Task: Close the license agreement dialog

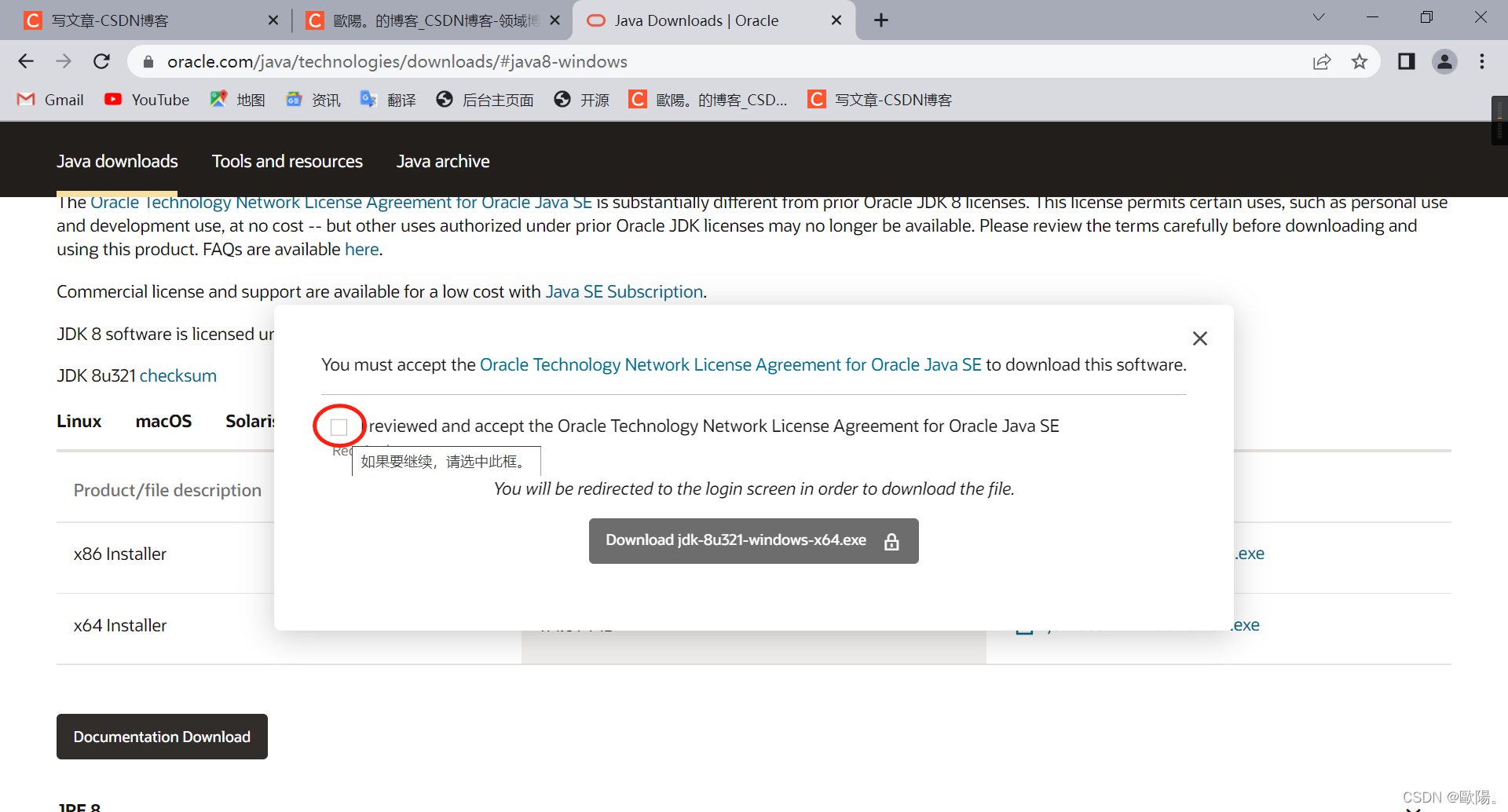Action: [x=1199, y=338]
